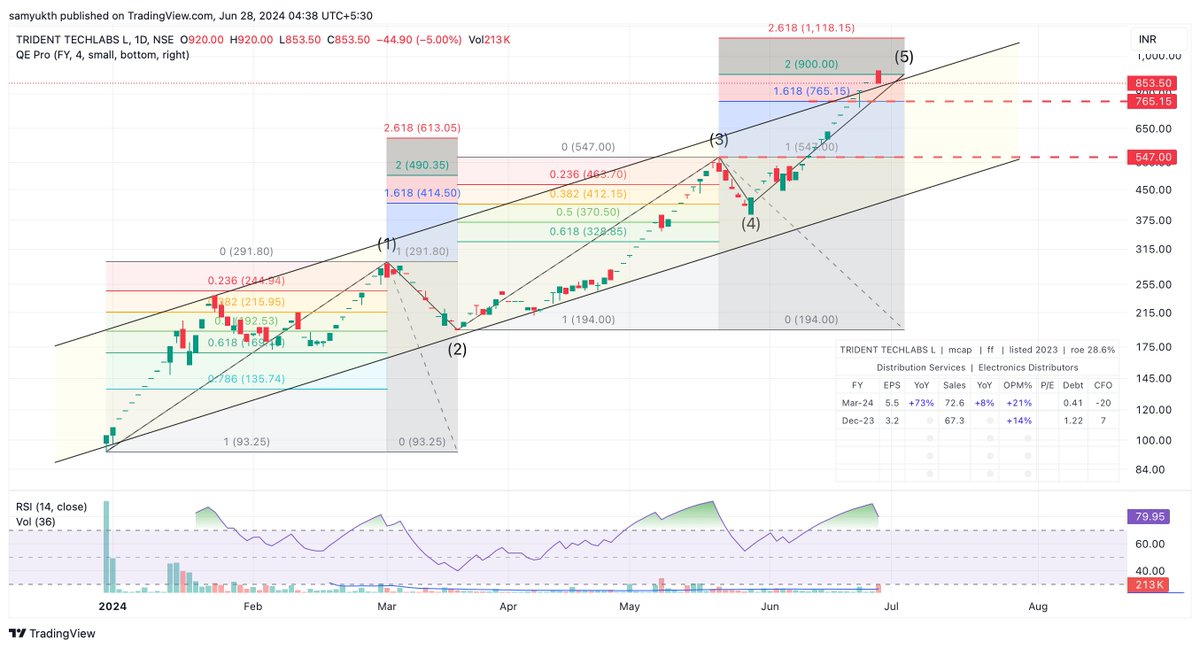Select the 0 (194.00) Fibonacci label
Viewport: 1200px width, 649px height.
[x=812, y=319]
